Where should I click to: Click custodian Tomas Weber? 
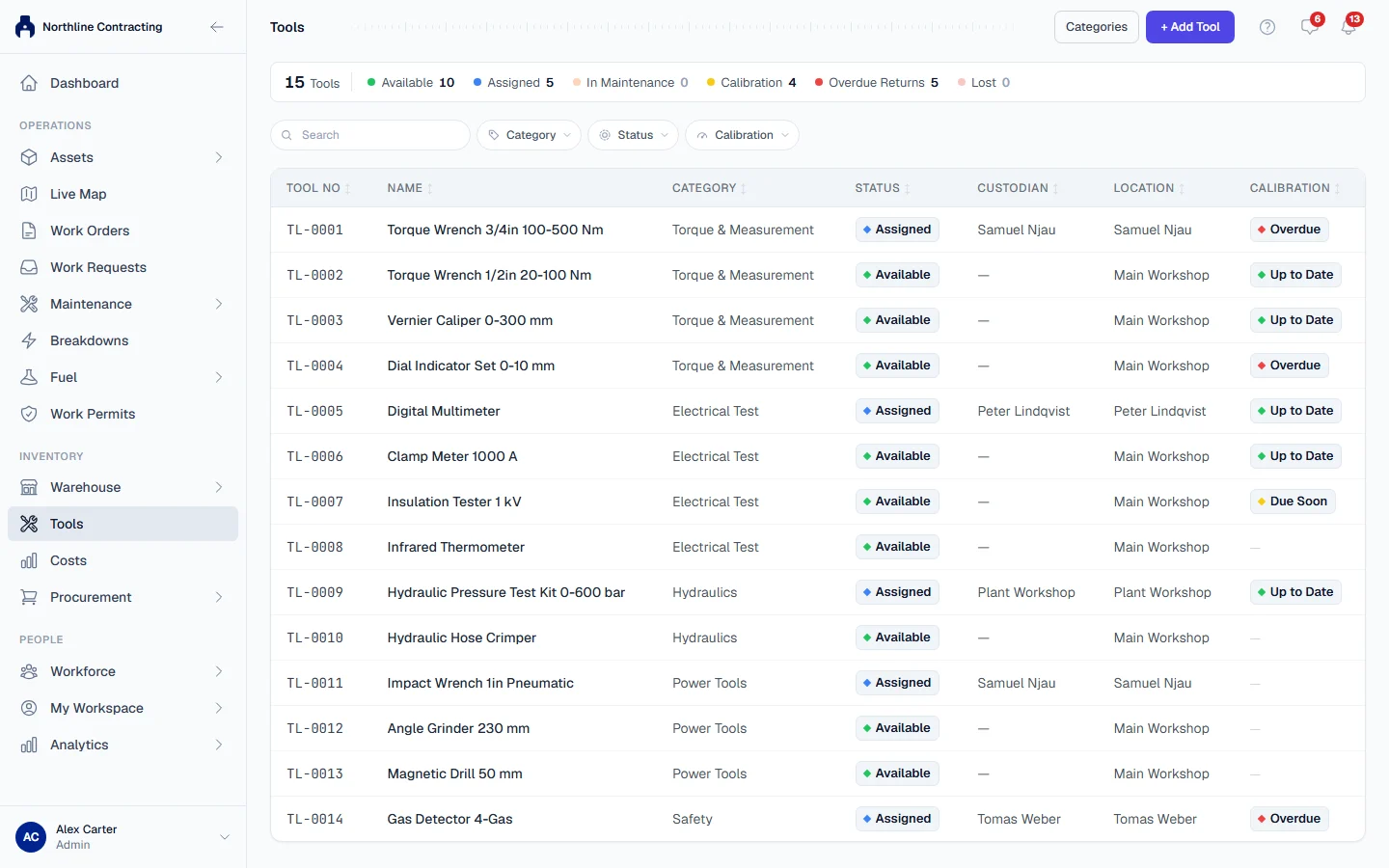(1019, 819)
